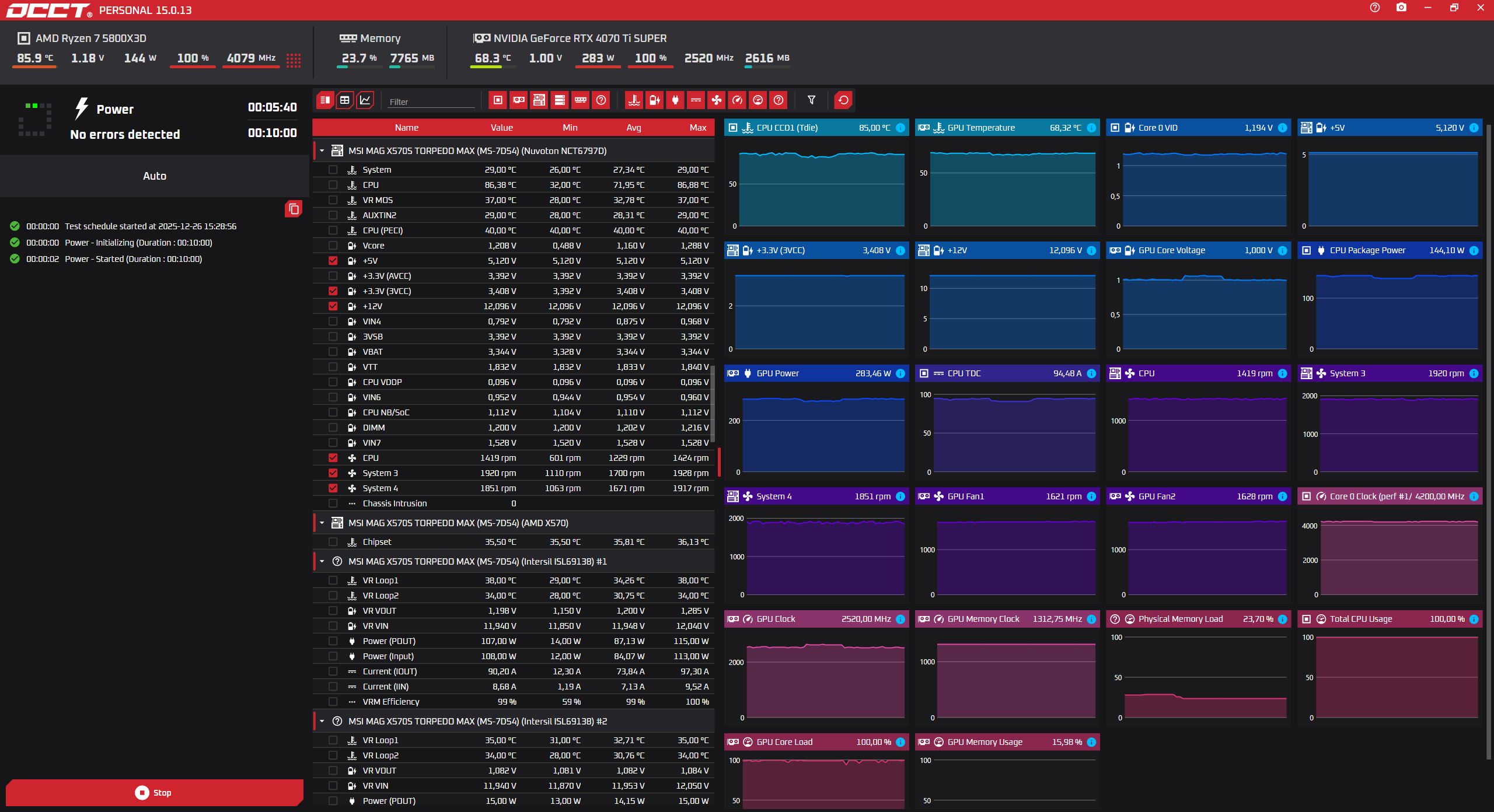Reset monitoring statistics with the refresh icon
The width and height of the screenshot is (1494, 812).
coord(843,100)
